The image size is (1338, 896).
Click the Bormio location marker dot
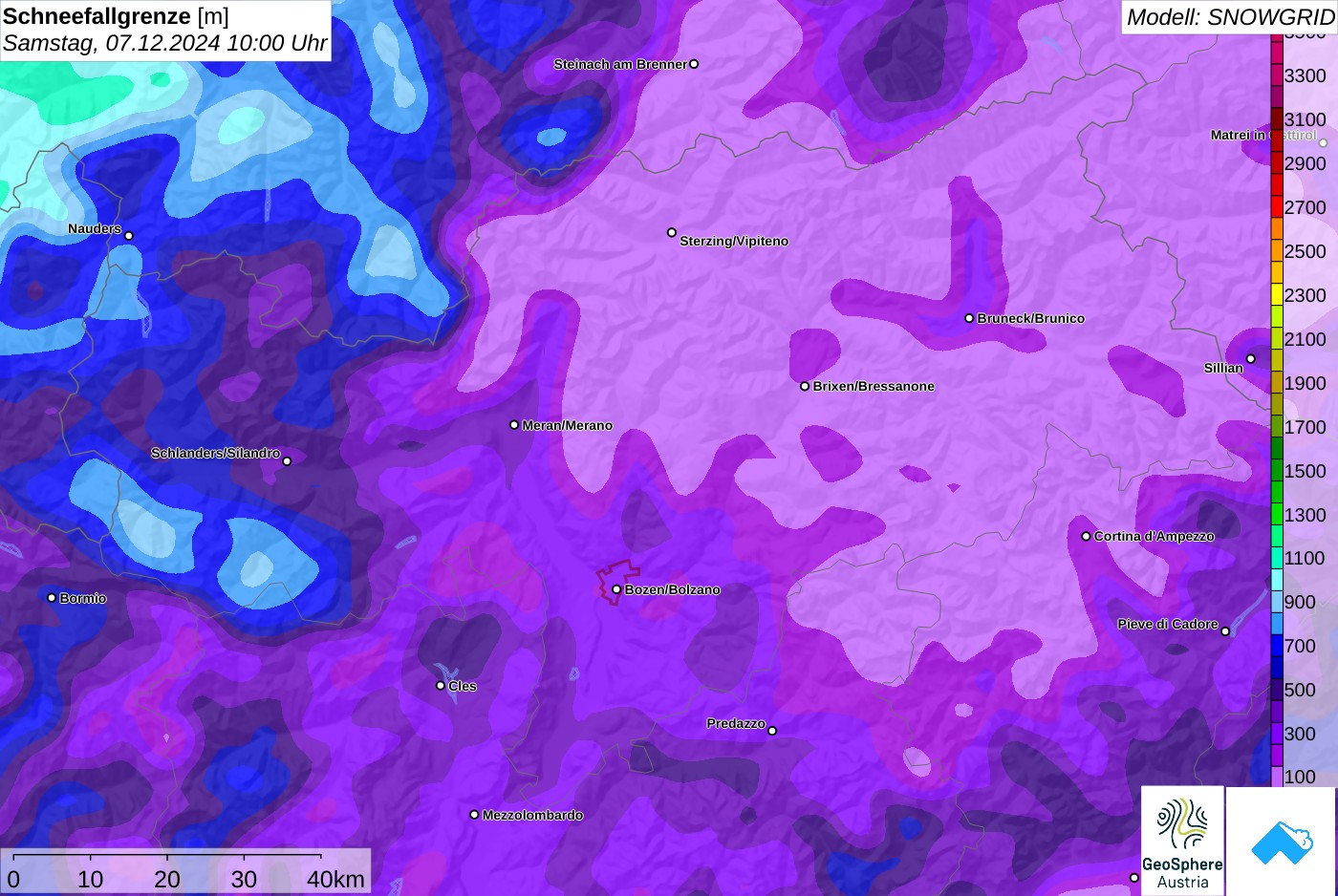click(52, 598)
